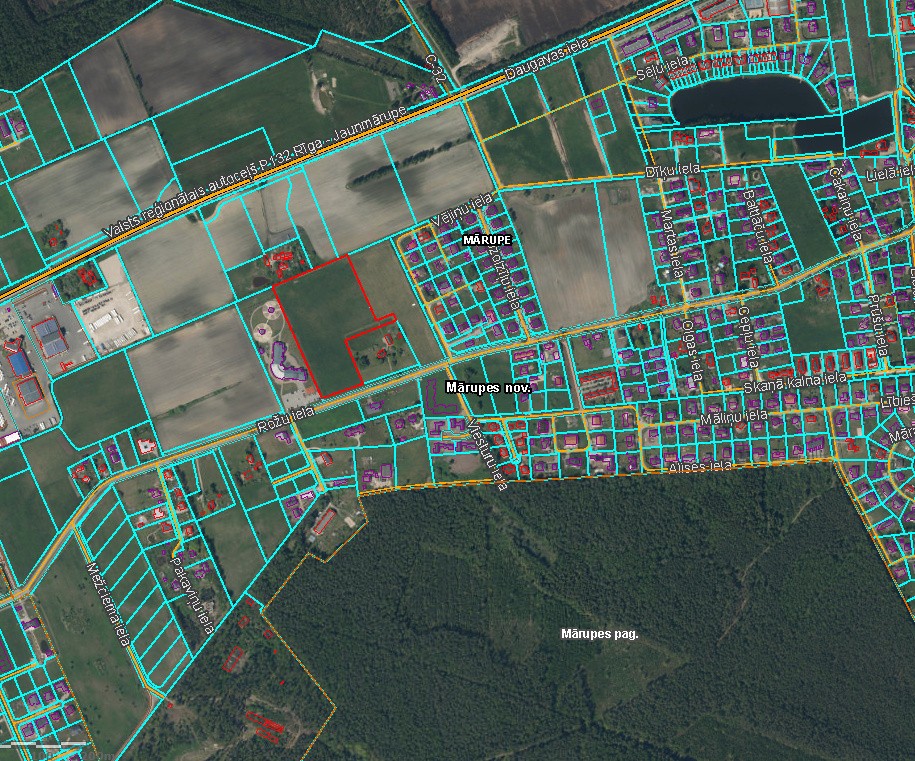915x761 pixels.
Task: Select the Dīķu iela street label
Action: tap(673, 170)
